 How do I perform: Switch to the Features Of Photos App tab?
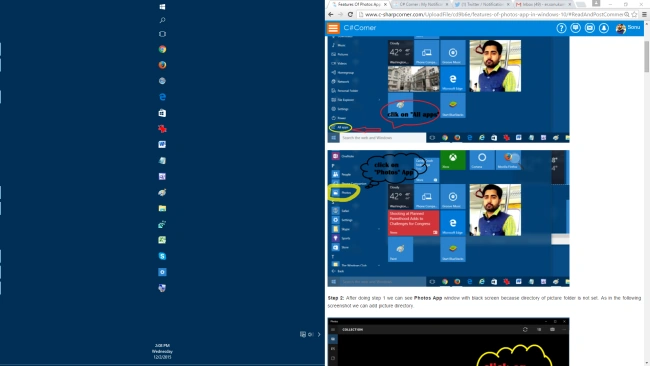[358, 4]
